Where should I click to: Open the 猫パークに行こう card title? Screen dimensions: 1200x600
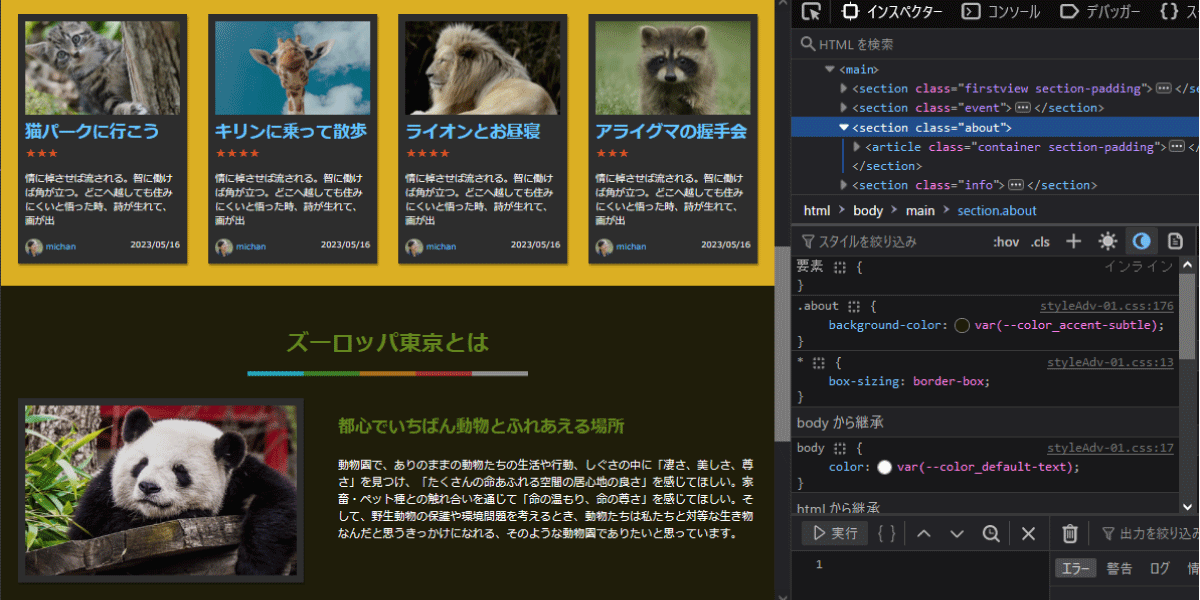pyautogui.click(x=92, y=131)
